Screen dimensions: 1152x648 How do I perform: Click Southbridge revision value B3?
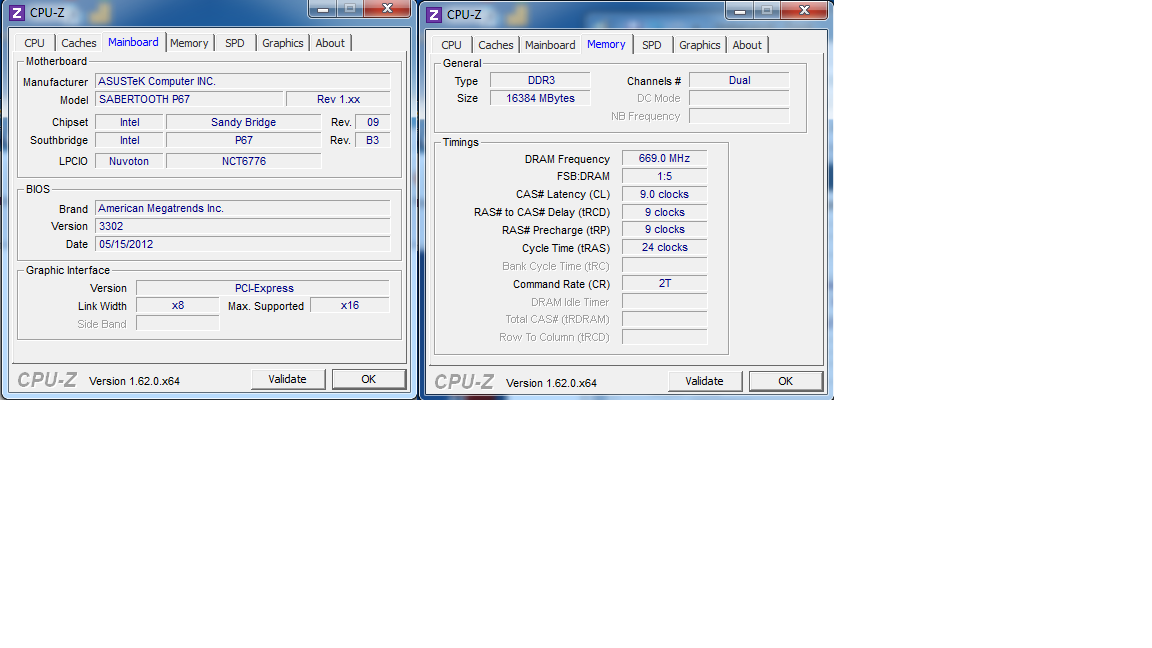[372, 140]
